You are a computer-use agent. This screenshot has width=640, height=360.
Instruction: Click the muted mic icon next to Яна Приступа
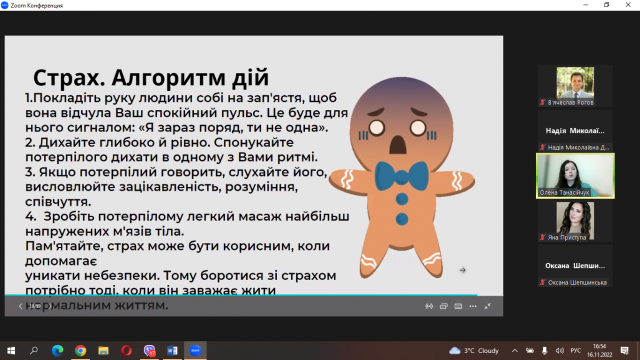click(542, 237)
